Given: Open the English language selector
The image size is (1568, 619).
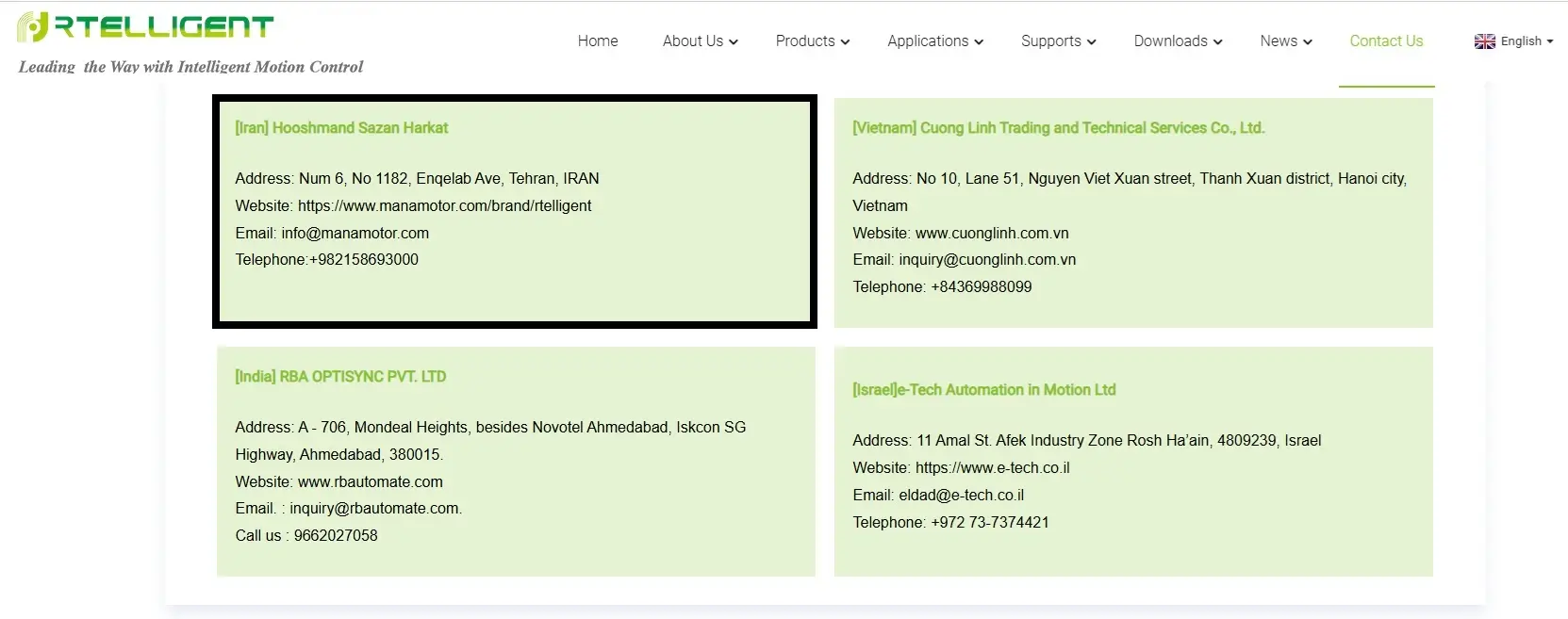Looking at the screenshot, I should 1514,41.
